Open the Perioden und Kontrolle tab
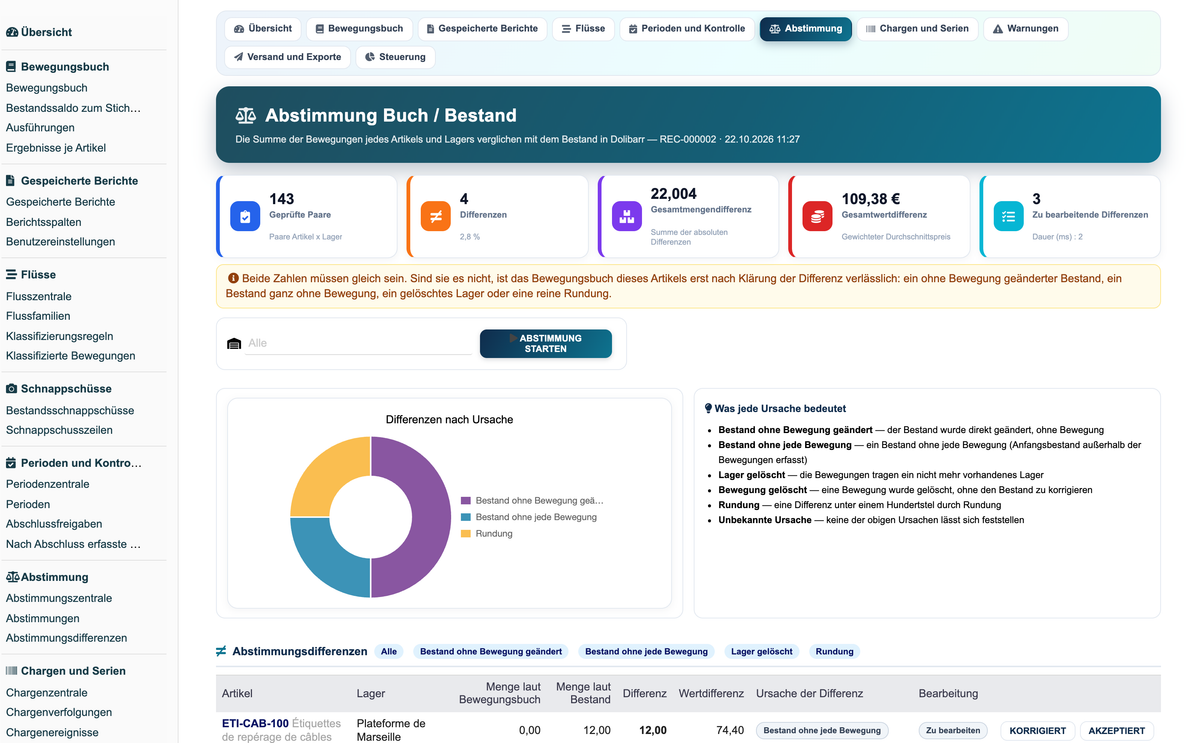 (687, 29)
